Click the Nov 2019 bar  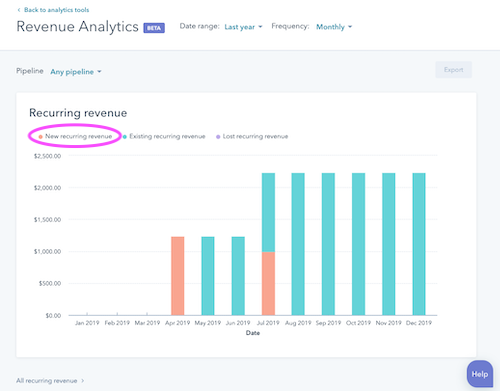tap(389, 244)
